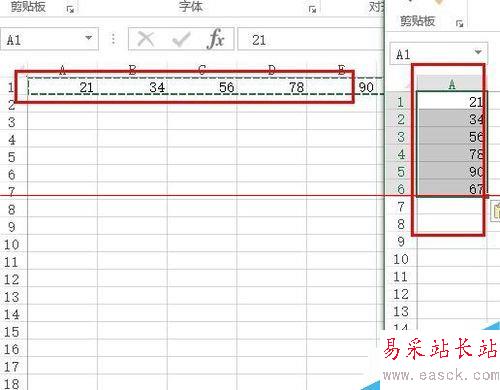Select cell A5 with 90 in right window

click(x=451, y=171)
